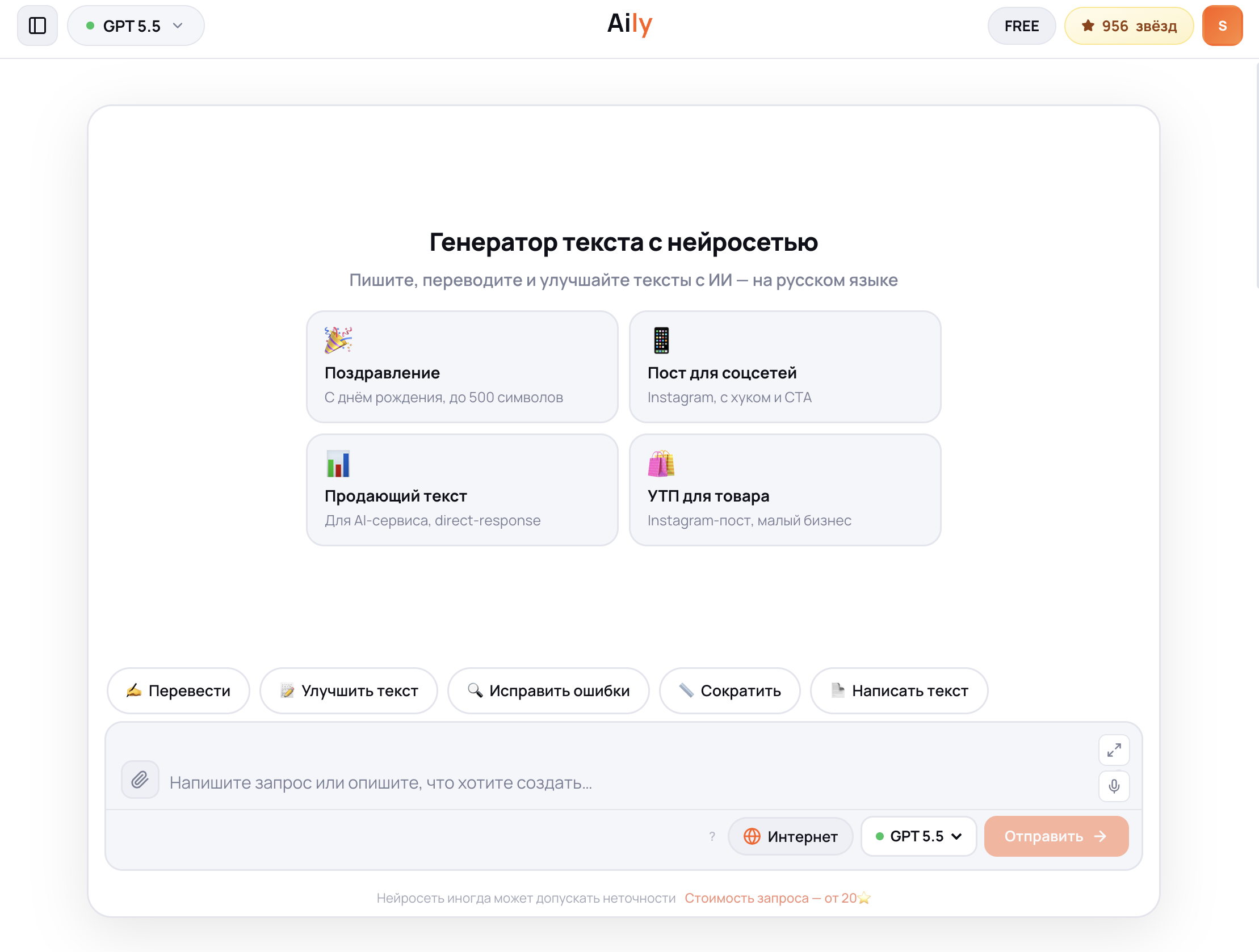Click the subtitle Пишите, переводите и улучшайте тексты

point(623,280)
